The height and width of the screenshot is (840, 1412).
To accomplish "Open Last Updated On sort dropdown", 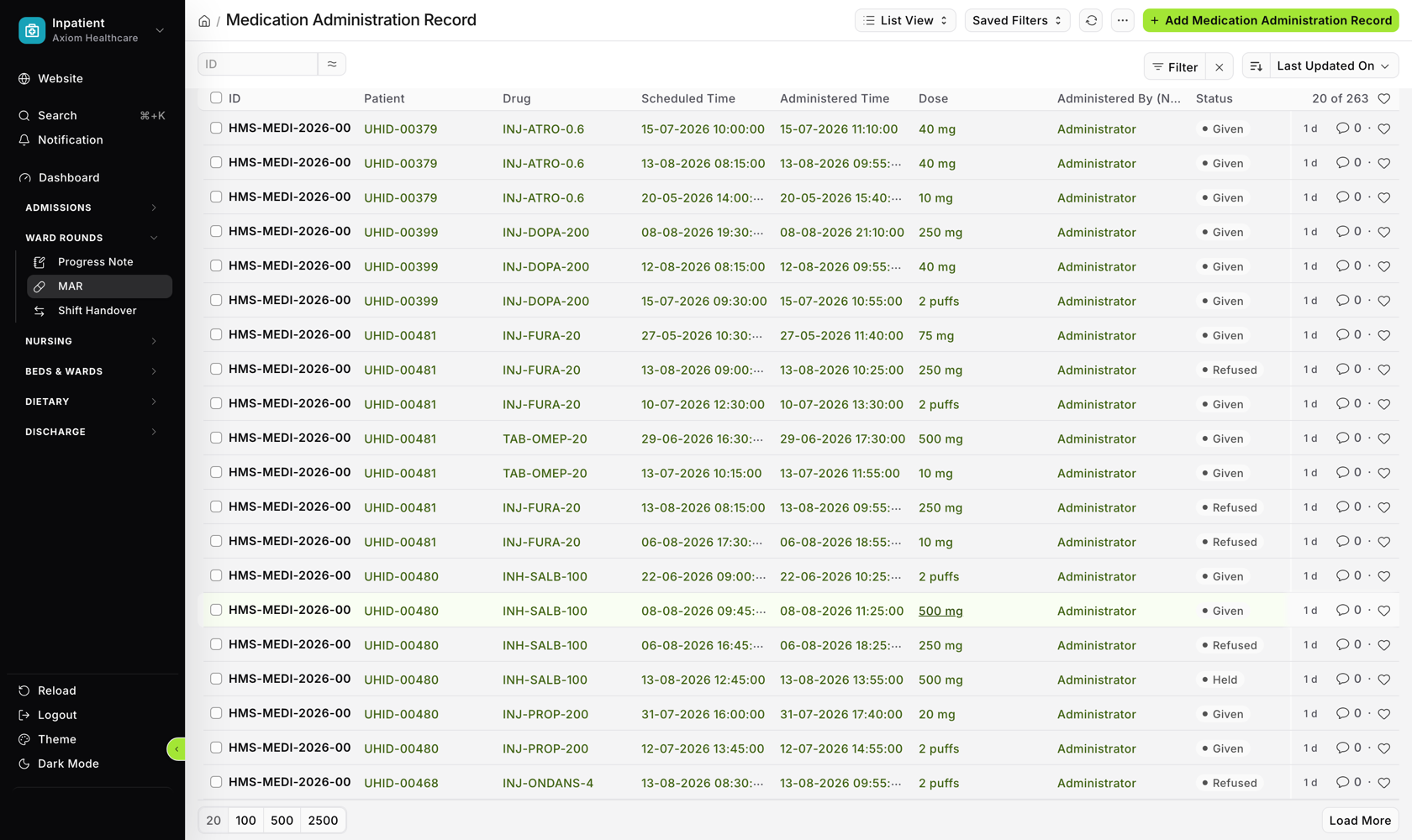I will click(x=1333, y=66).
